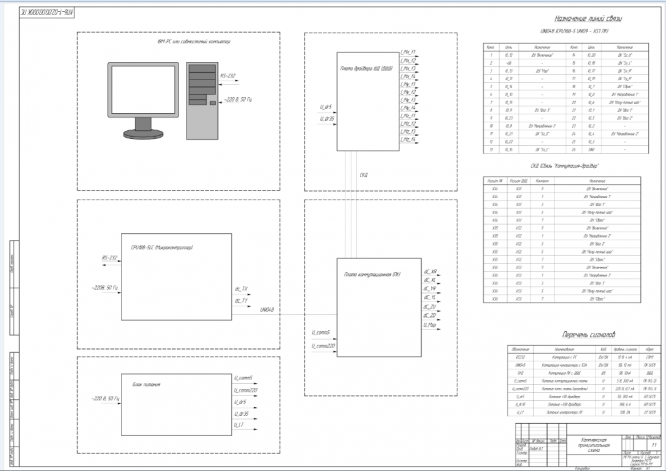This screenshot has height=471, width=666.
Task: Select the power supply block
Action: [x=176, y=404]
